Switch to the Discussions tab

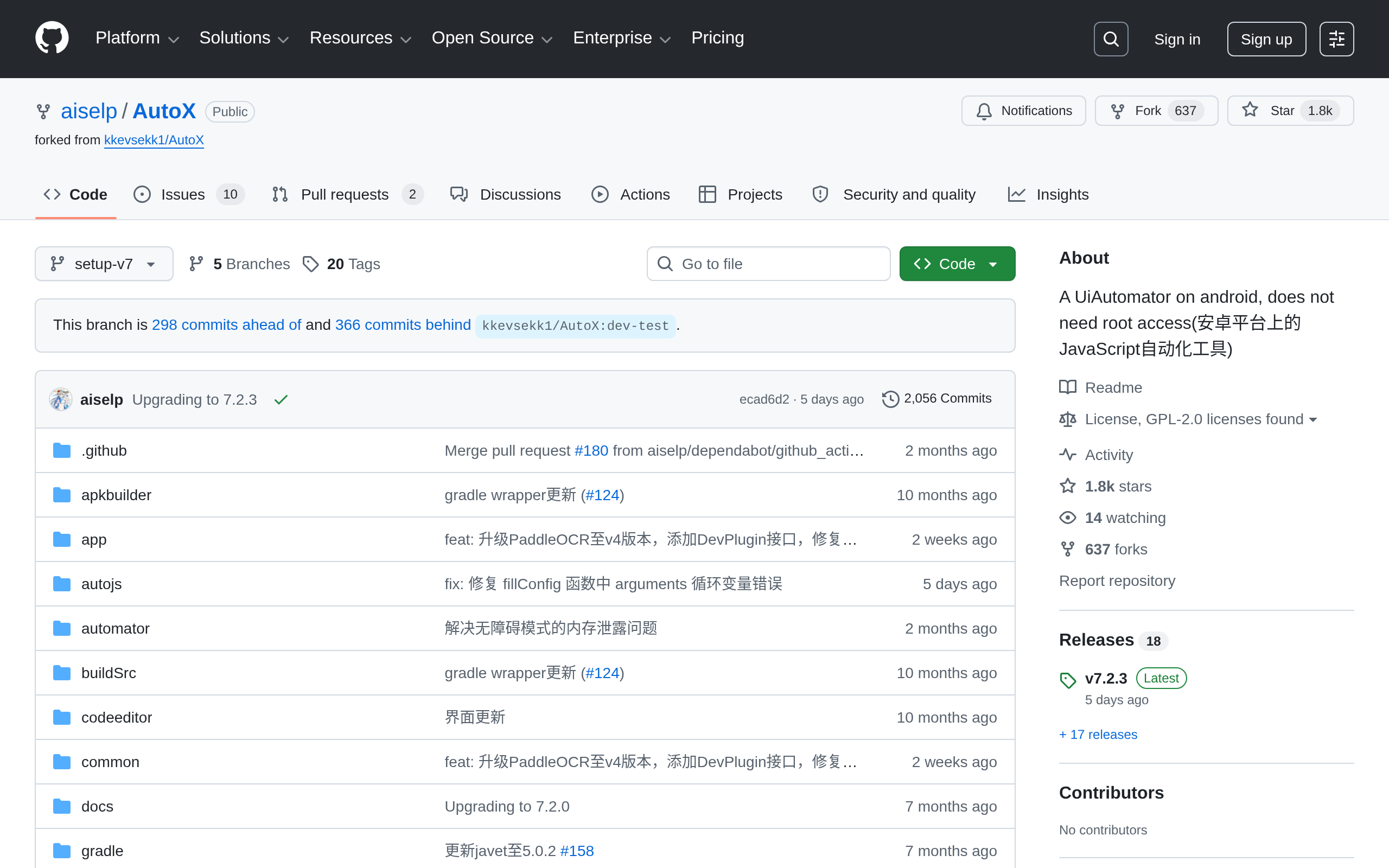[x=506, y=195]
